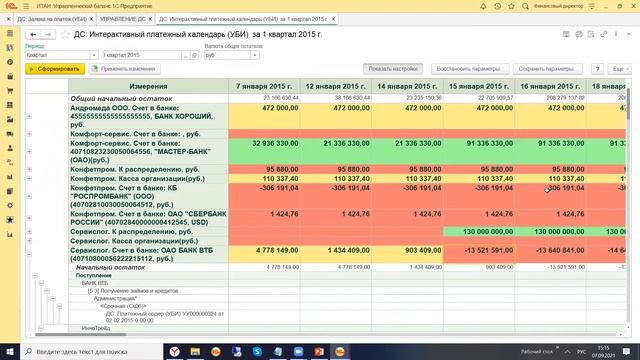640x360 pixels.
Task: Expand Конфетпром Касса организации row
Action: click(29, 178)
